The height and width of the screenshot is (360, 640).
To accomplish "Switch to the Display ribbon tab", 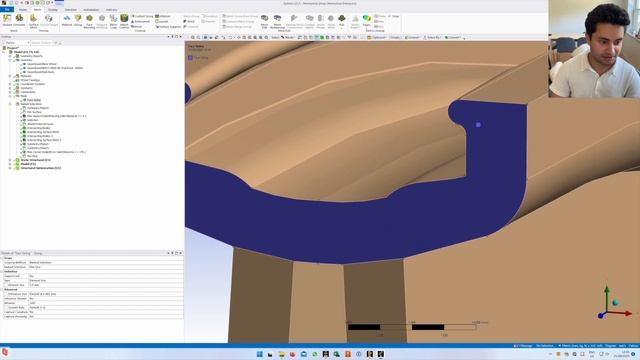I will pyautogui.click(x=53, y=9).
